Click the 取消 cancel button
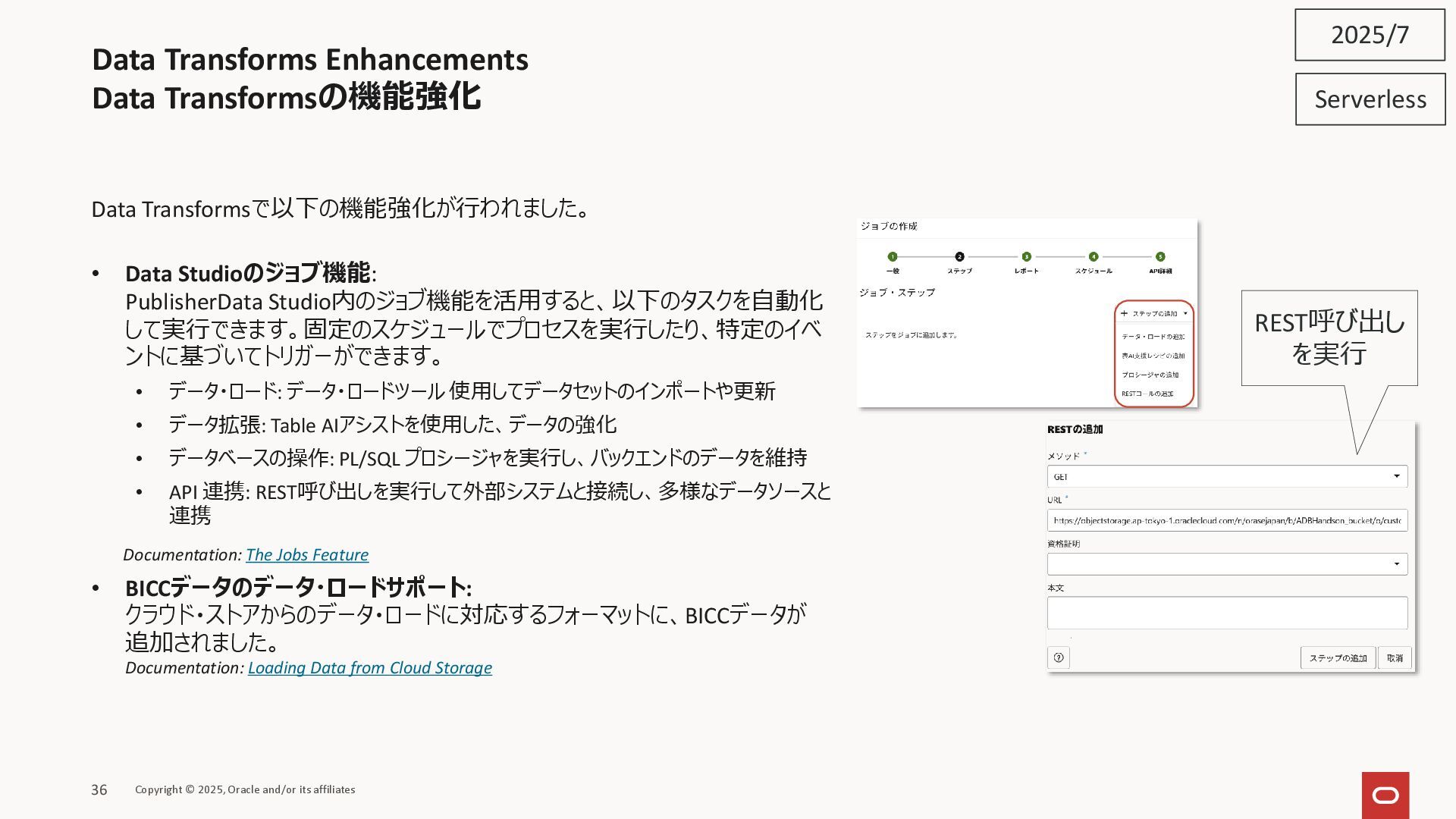The height and width of the screenshot is (819, 1456). tap(1395, 657)
